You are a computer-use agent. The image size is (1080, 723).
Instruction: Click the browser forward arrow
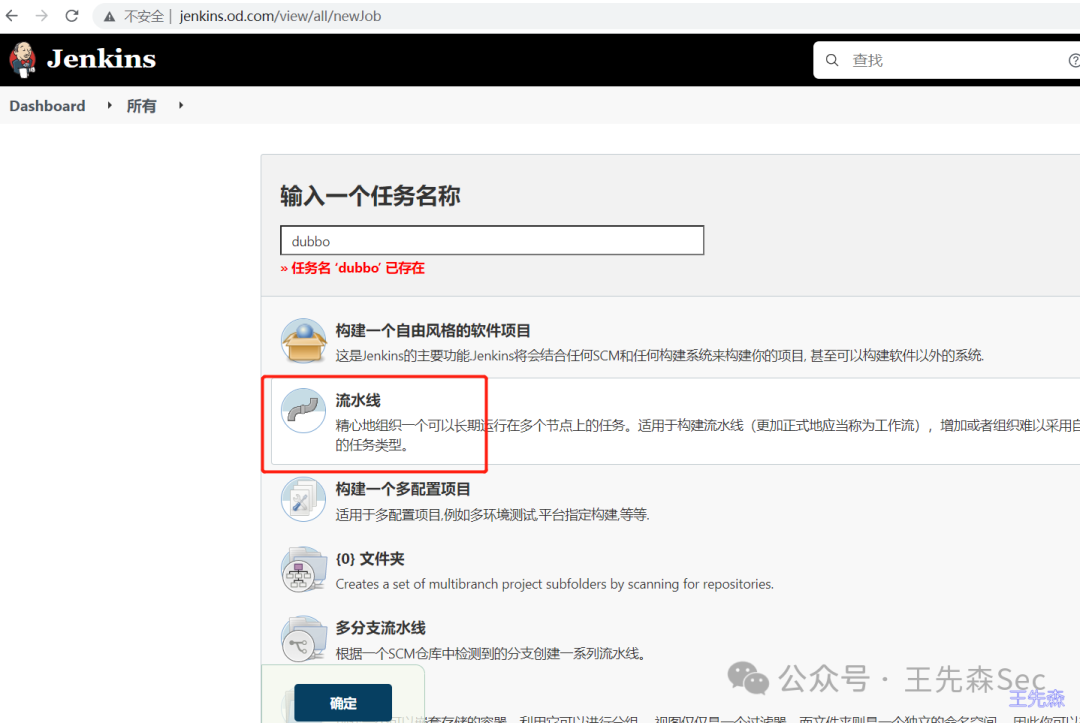(x=42, y=15)
